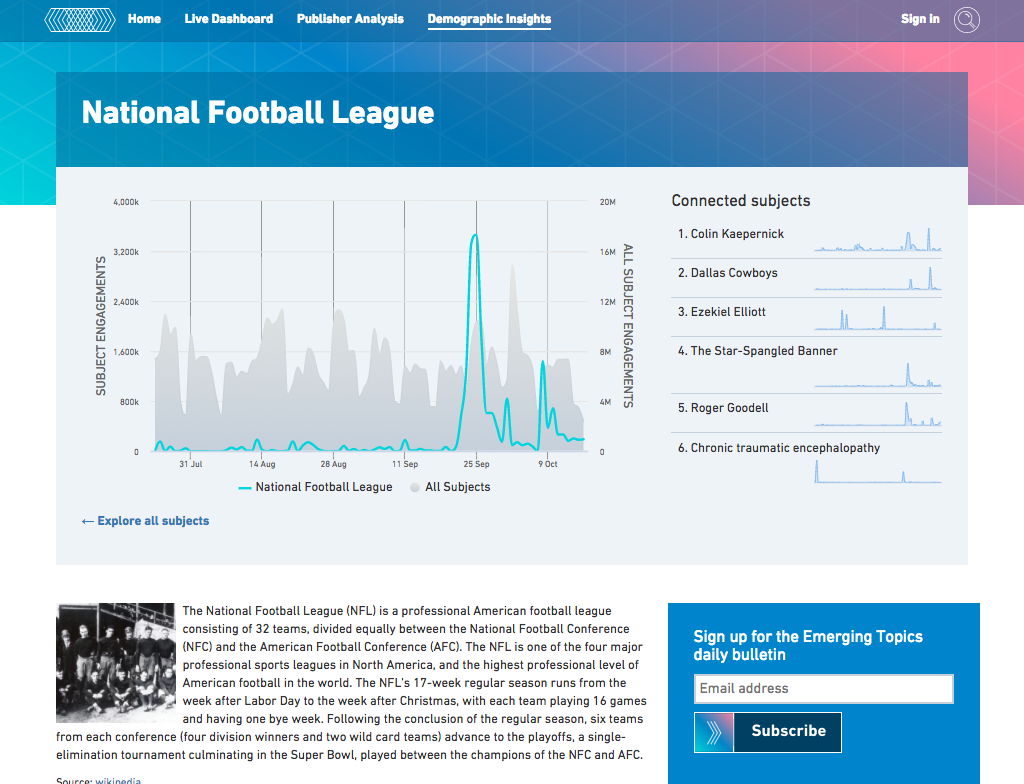
Task: Click the 28 Aug axis label
Action: [333, 465]
